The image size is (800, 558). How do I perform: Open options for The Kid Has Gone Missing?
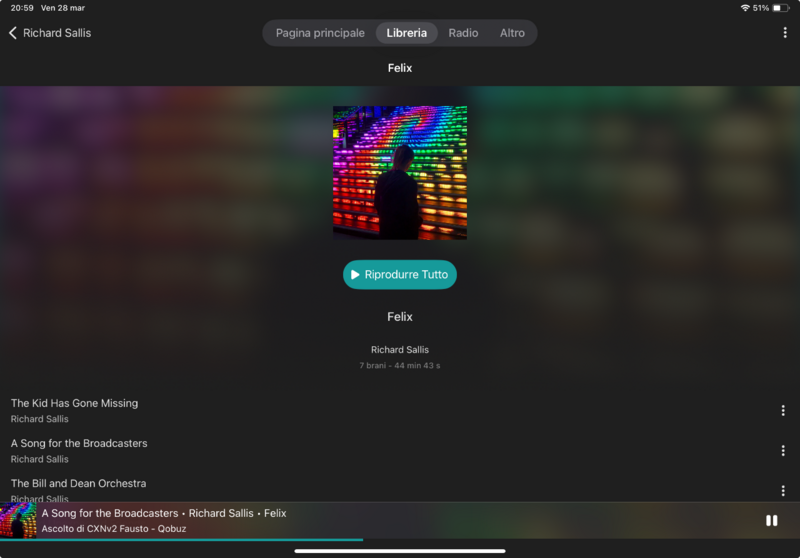[783, 411]
